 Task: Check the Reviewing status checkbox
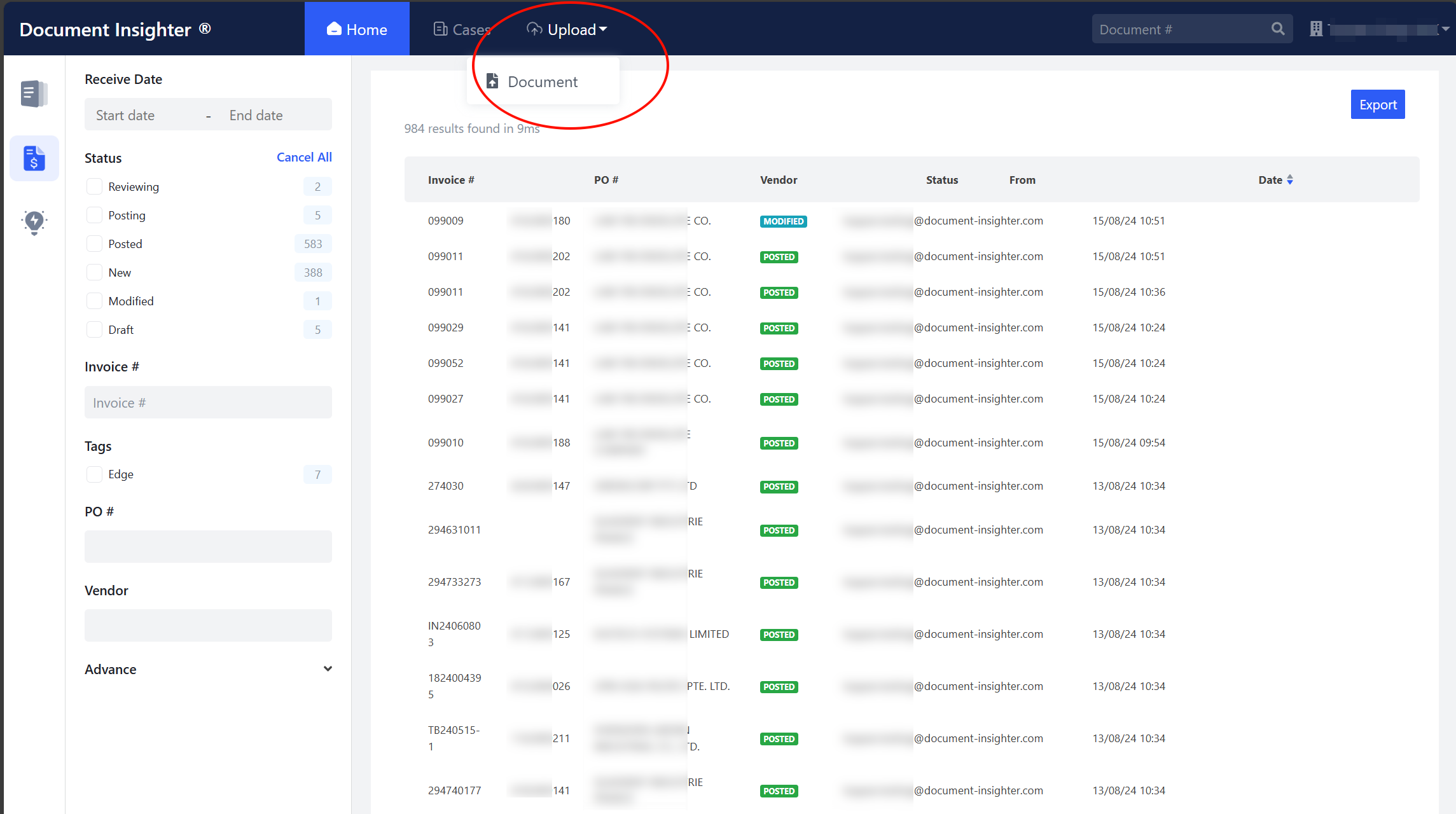pyautogui.click(x=94, y=186)
